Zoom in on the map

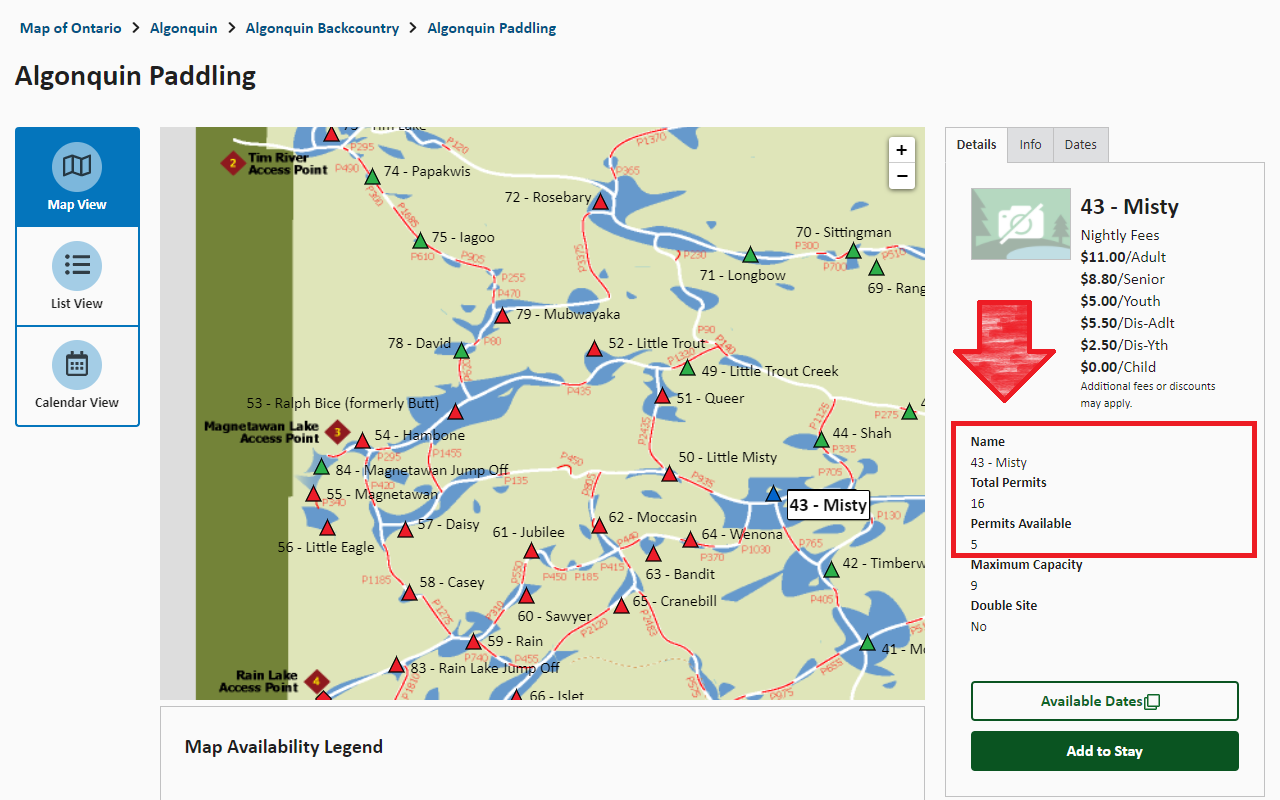pos(901,150)
